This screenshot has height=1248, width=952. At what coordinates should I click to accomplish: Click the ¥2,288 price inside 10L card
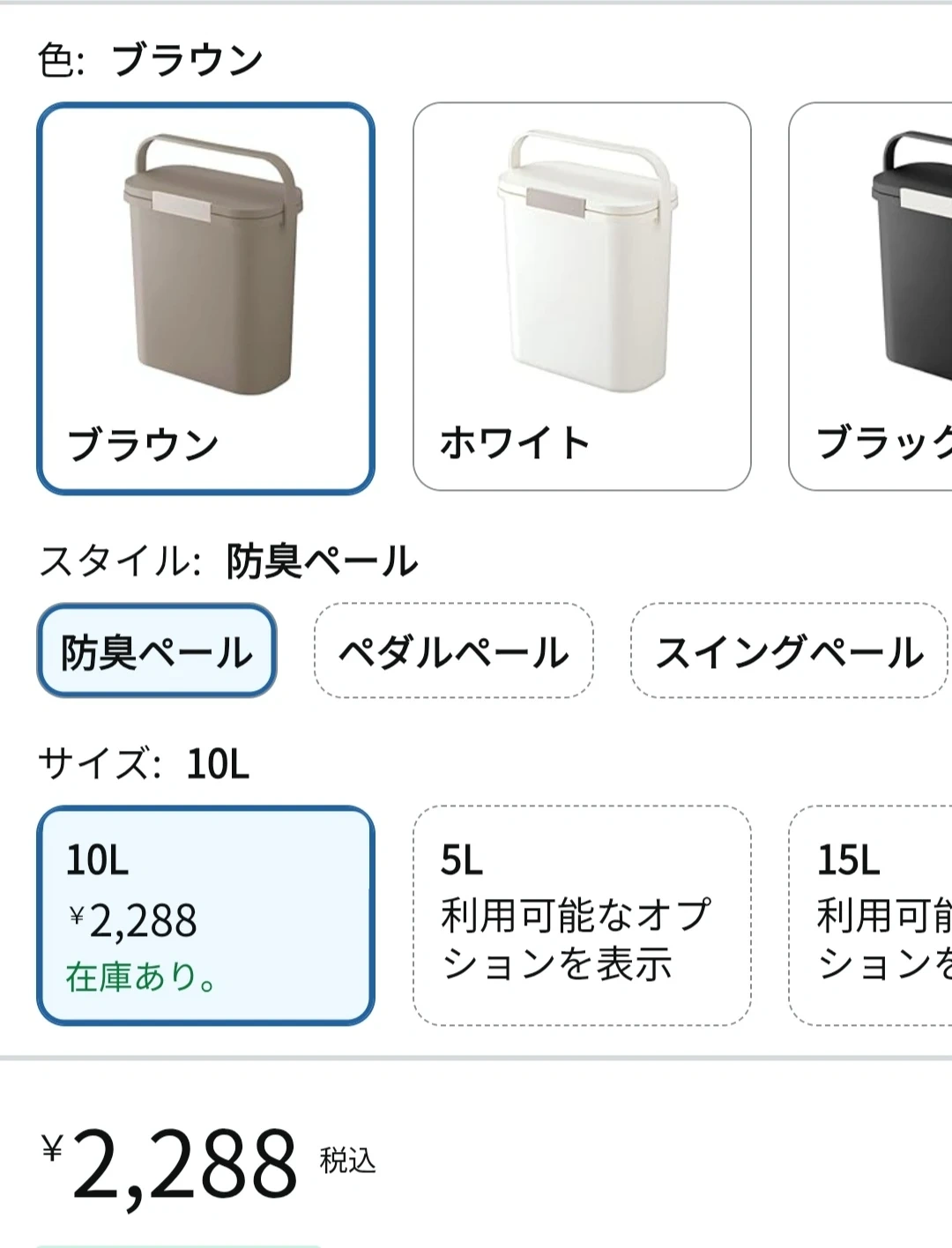[x=134, y=922]
